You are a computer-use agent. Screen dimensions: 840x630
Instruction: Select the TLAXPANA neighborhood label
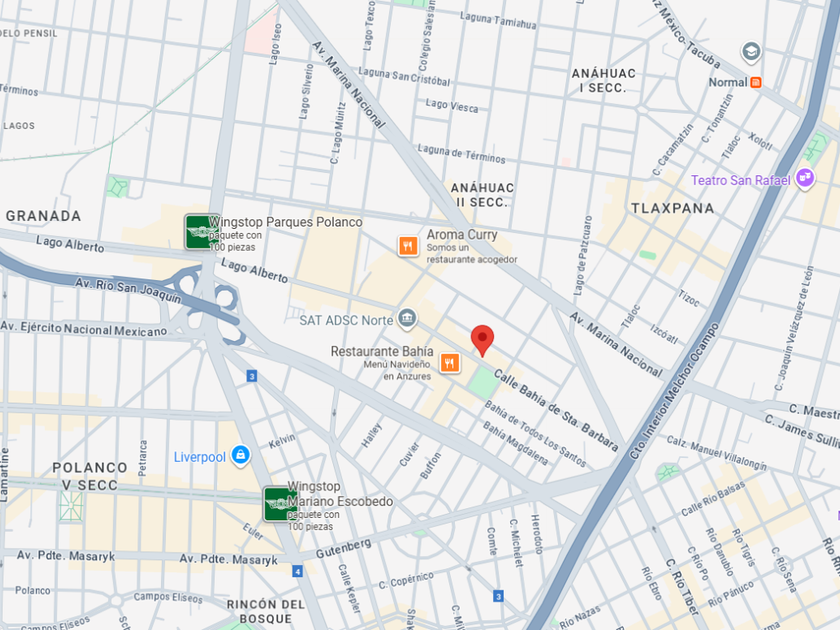click(672, 208)
